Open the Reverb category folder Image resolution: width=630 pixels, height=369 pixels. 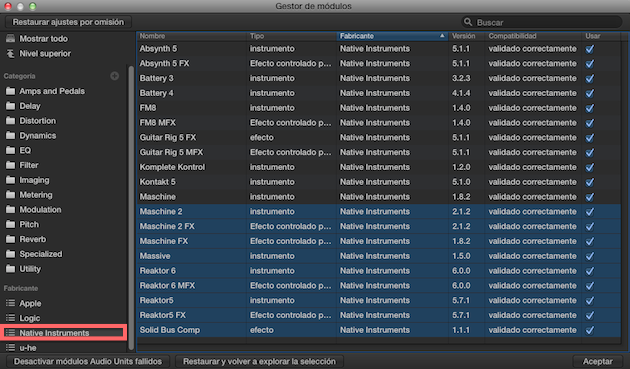pos(10,239)
